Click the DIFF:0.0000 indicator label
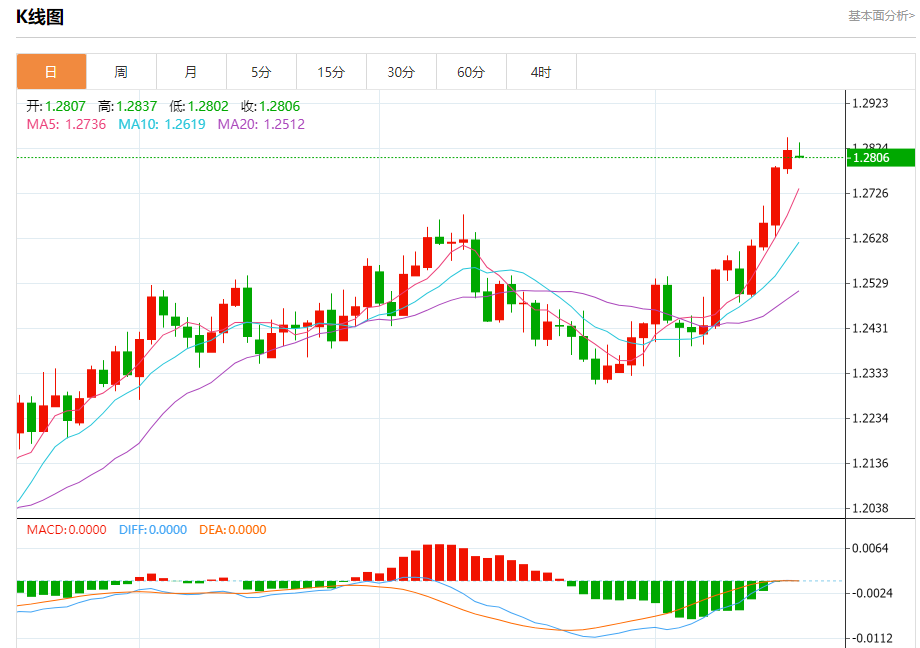This screenshot has height=648, width=920. (153, 529)
